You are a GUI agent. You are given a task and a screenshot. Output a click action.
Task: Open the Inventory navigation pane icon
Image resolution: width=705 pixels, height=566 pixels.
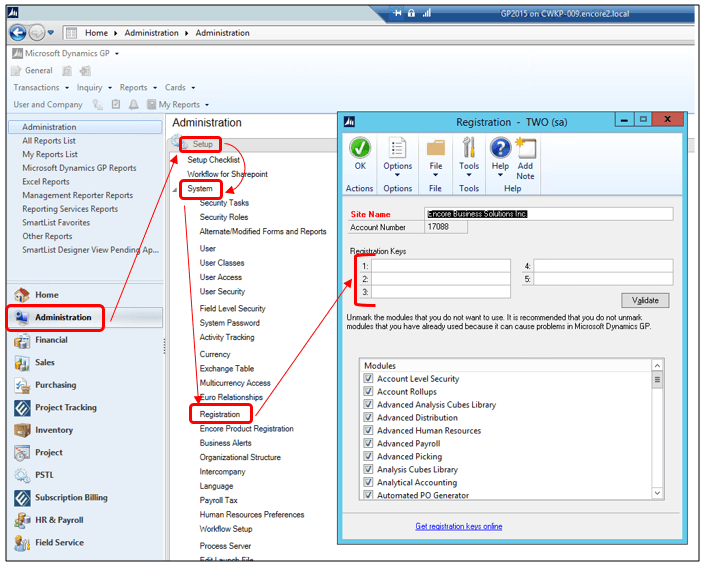[22, 430]
